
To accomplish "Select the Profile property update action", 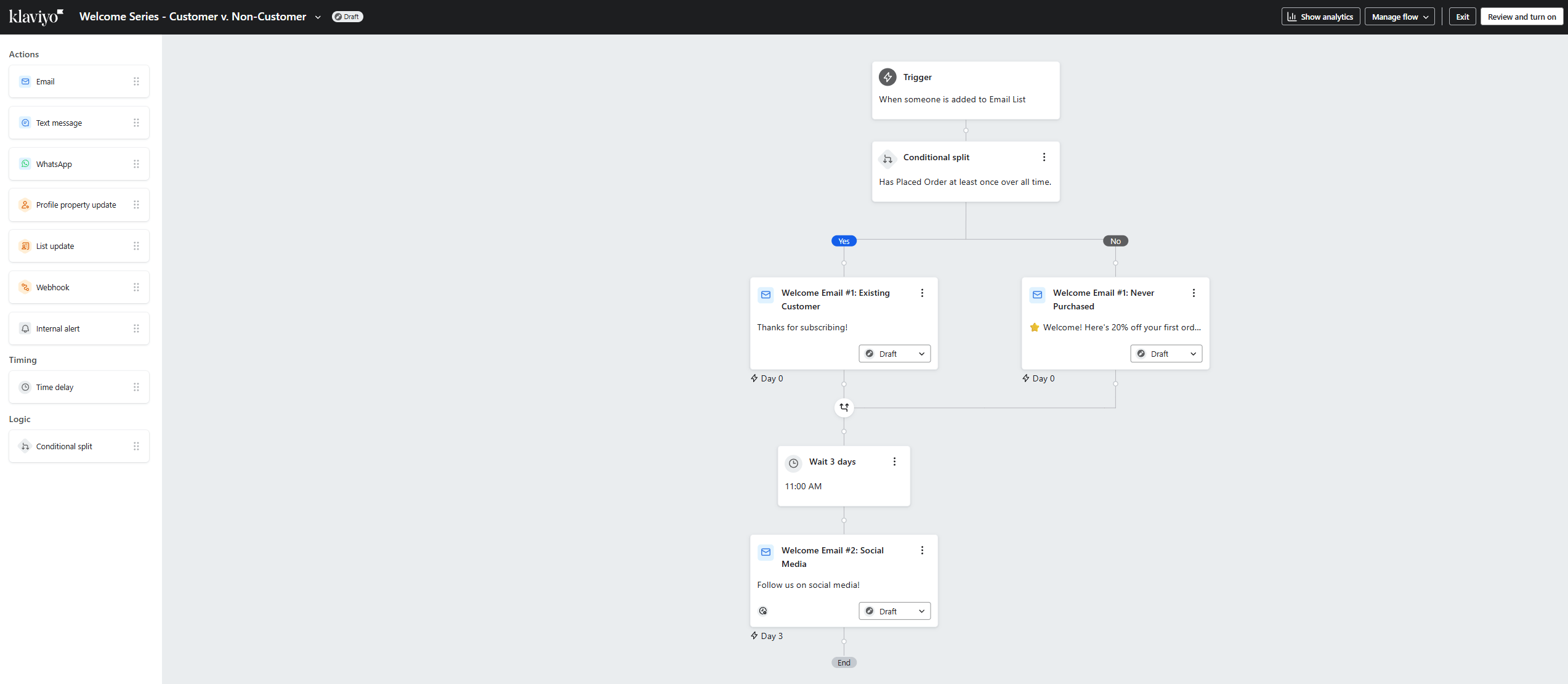I will tap(25, 205).
